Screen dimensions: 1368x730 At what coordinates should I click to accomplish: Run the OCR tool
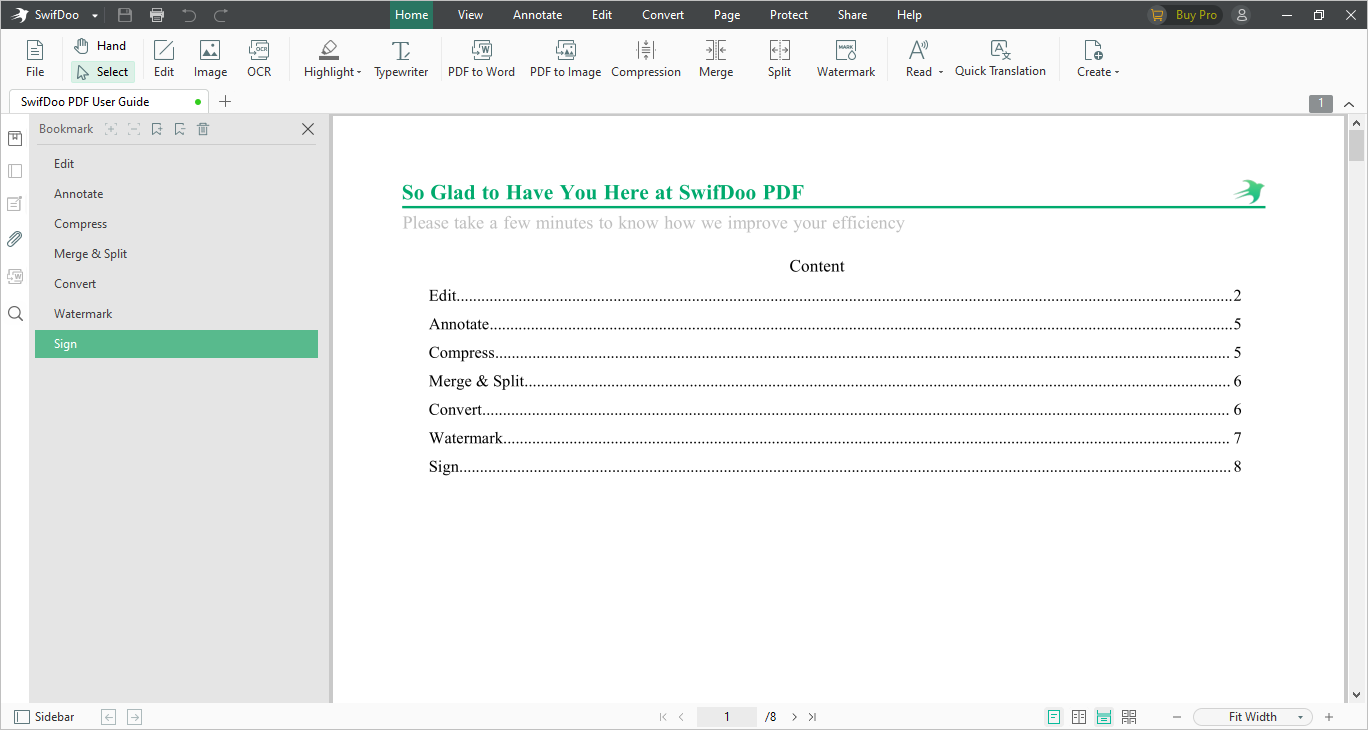[259, 59]
